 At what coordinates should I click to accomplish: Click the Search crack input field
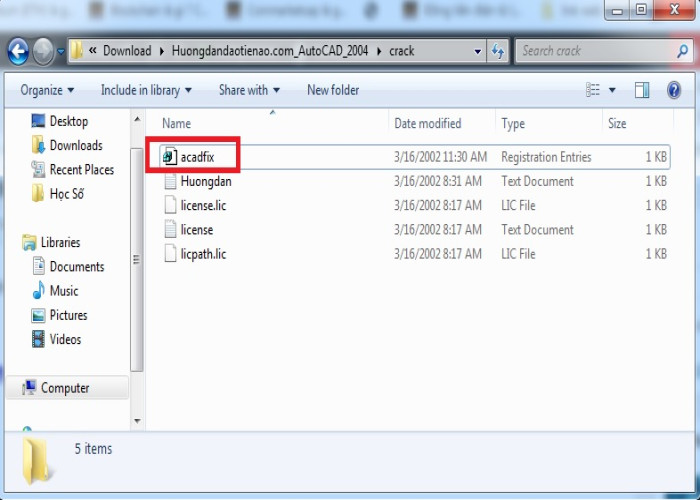tap(590, 51)
